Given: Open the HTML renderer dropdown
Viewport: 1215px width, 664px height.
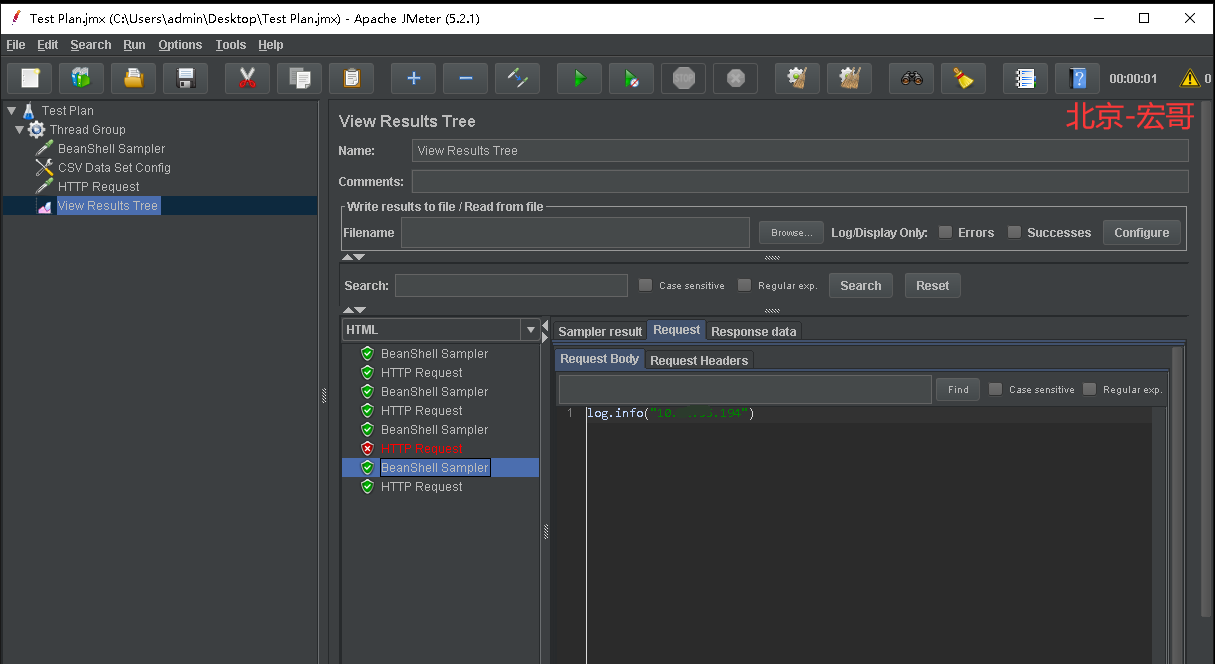Looking at the screenshot, I should 530,330.
